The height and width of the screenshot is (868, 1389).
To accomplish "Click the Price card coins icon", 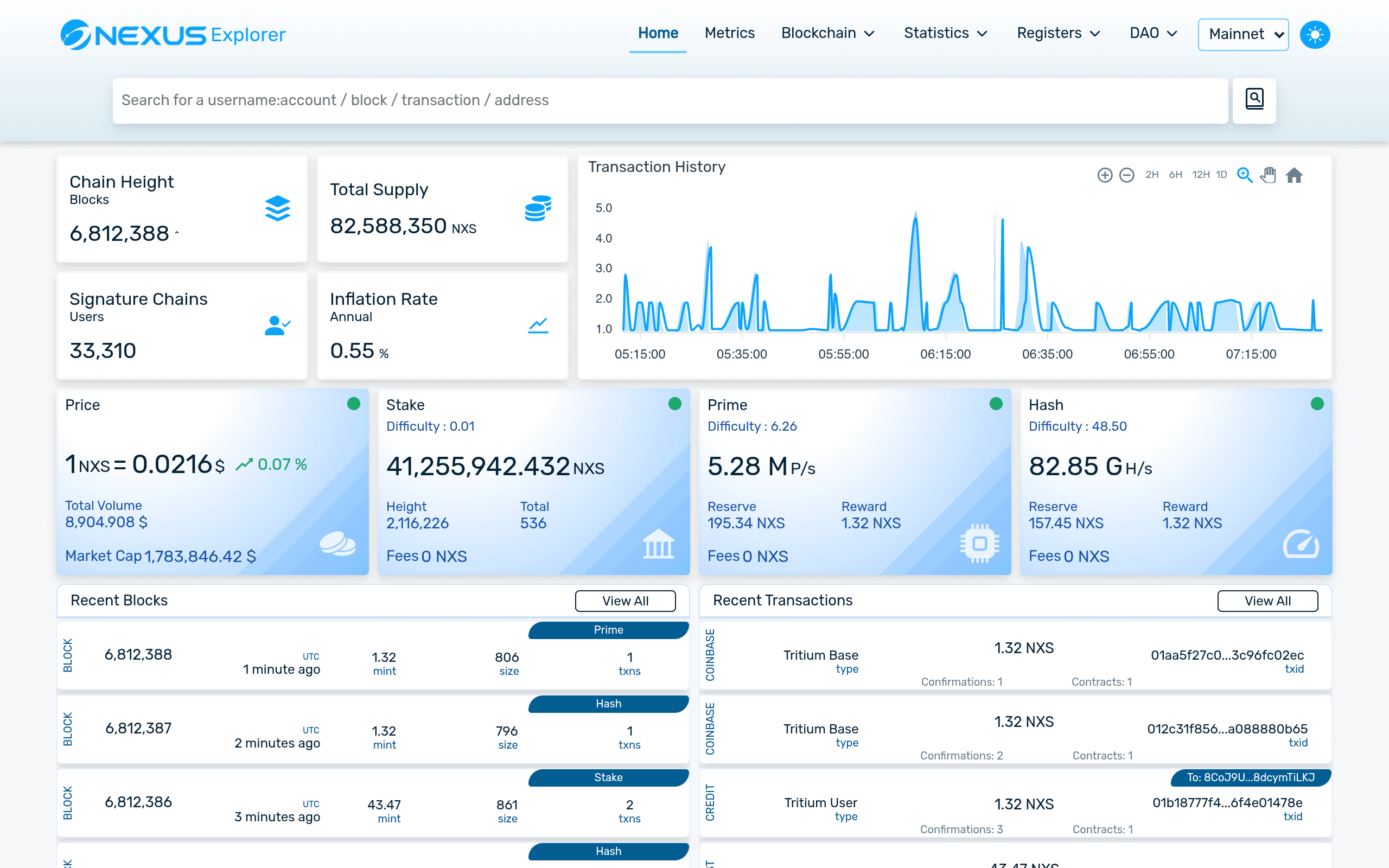I will [x=337, y=543].
